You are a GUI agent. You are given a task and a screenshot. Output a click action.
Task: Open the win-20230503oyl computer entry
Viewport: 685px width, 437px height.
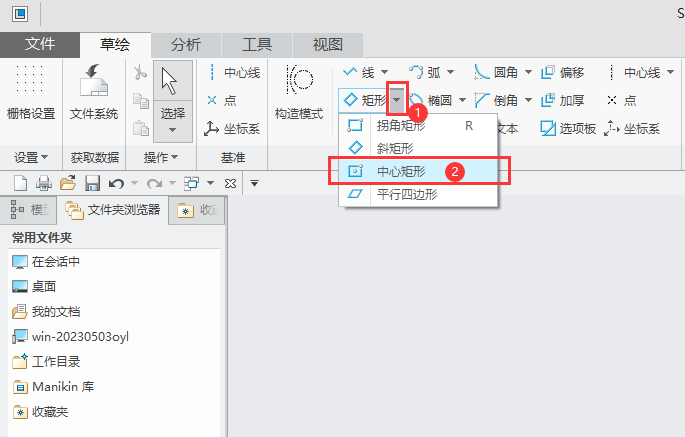point(70,336)
